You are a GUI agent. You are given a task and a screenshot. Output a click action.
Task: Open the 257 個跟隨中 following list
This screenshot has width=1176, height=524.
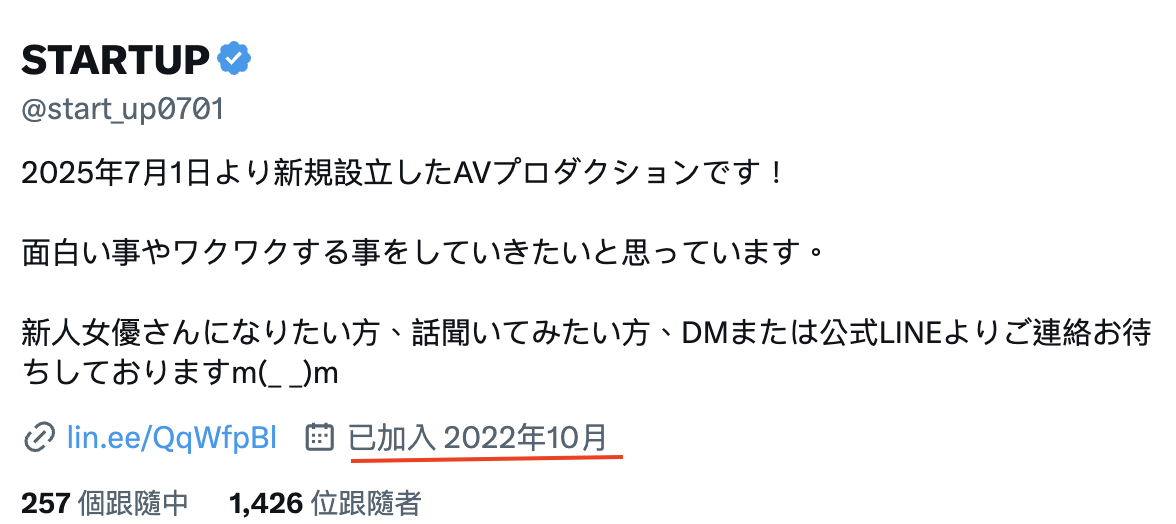click(105, 504)
